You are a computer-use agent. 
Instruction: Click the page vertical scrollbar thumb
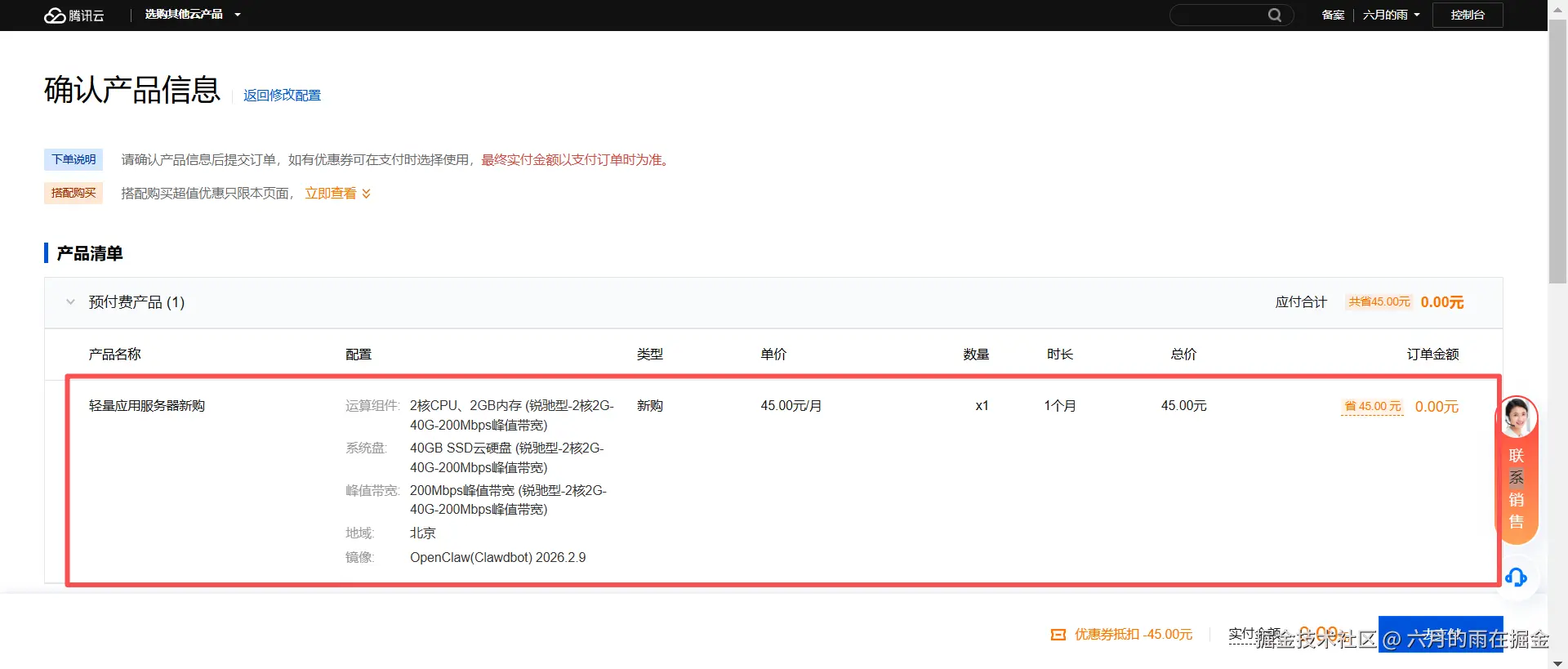(x=1557, y=151)
